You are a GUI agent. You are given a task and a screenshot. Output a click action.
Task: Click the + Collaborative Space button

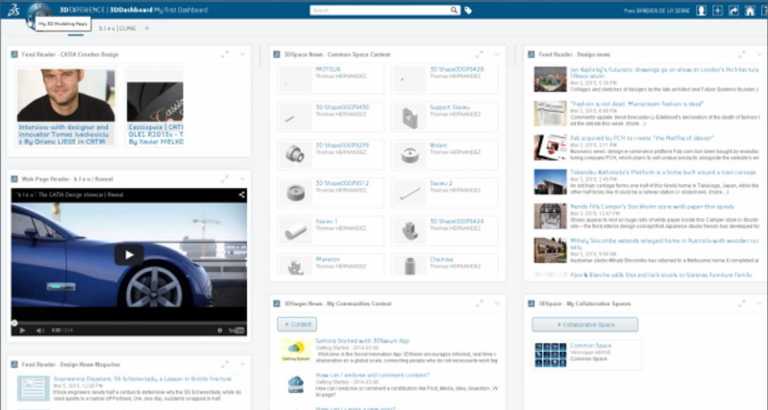(586, 324)
